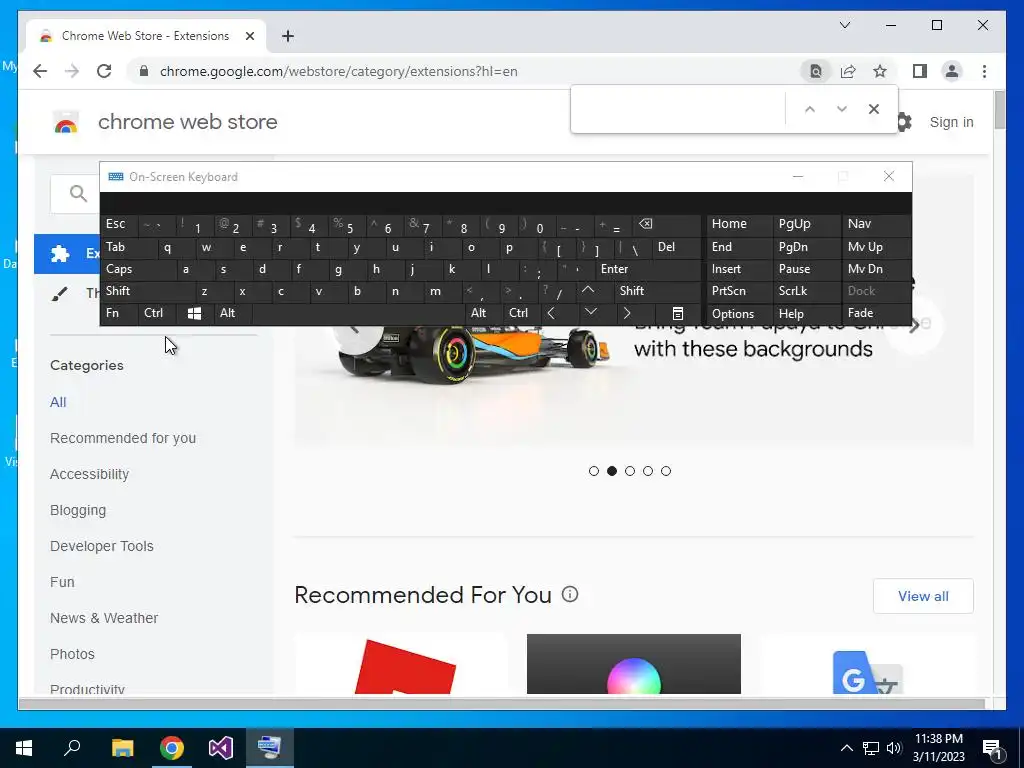Click the Enter key on On-Screen Keyboard
Viewport: 1024px width, 768px height.
click(647, 269)
